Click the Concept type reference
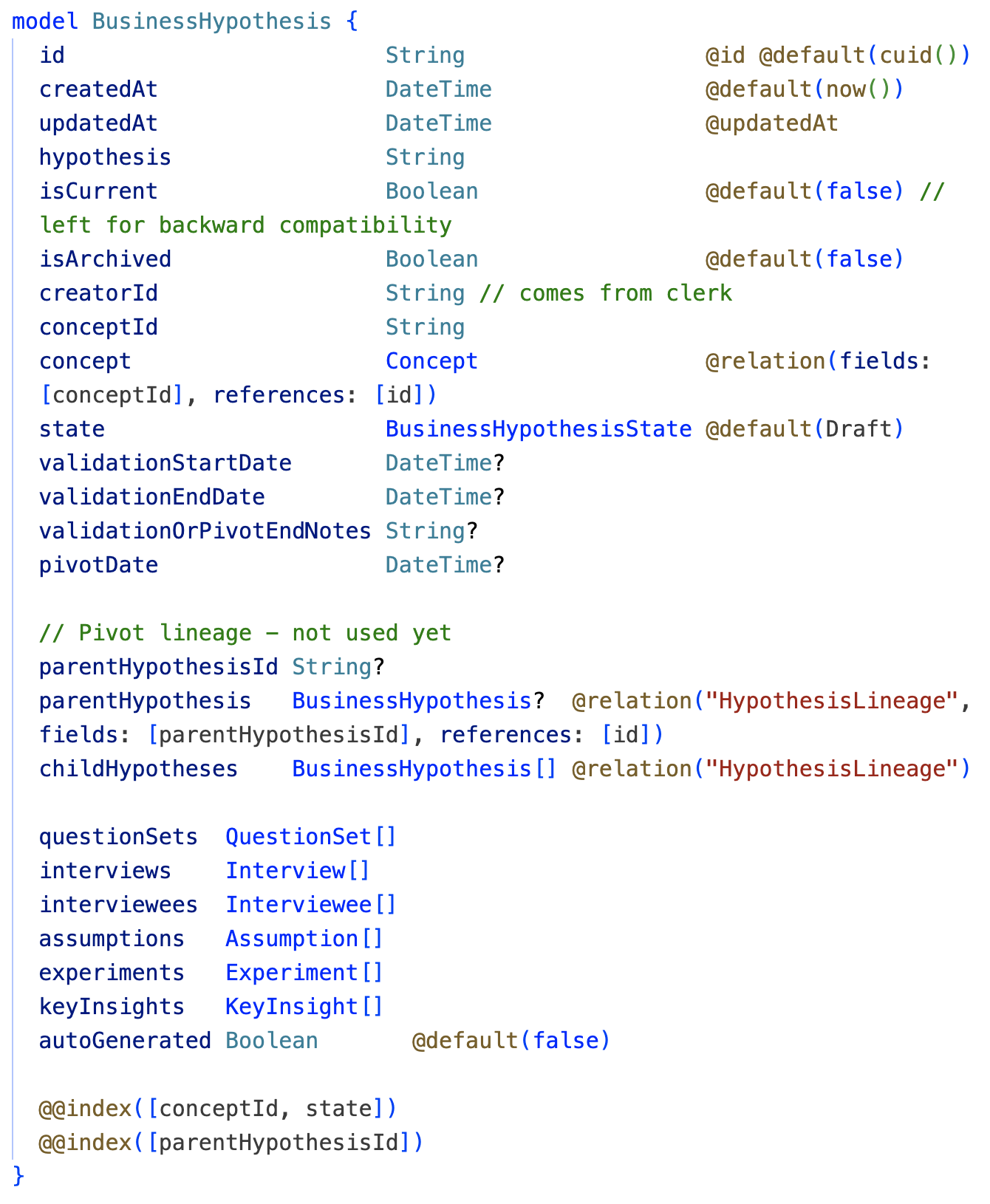The height and width of the screenshot is (1204, 990). coord(431,361)
